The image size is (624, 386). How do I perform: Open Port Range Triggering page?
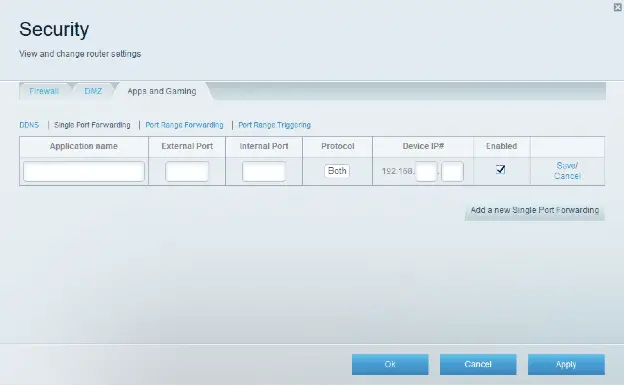point(275,125)
